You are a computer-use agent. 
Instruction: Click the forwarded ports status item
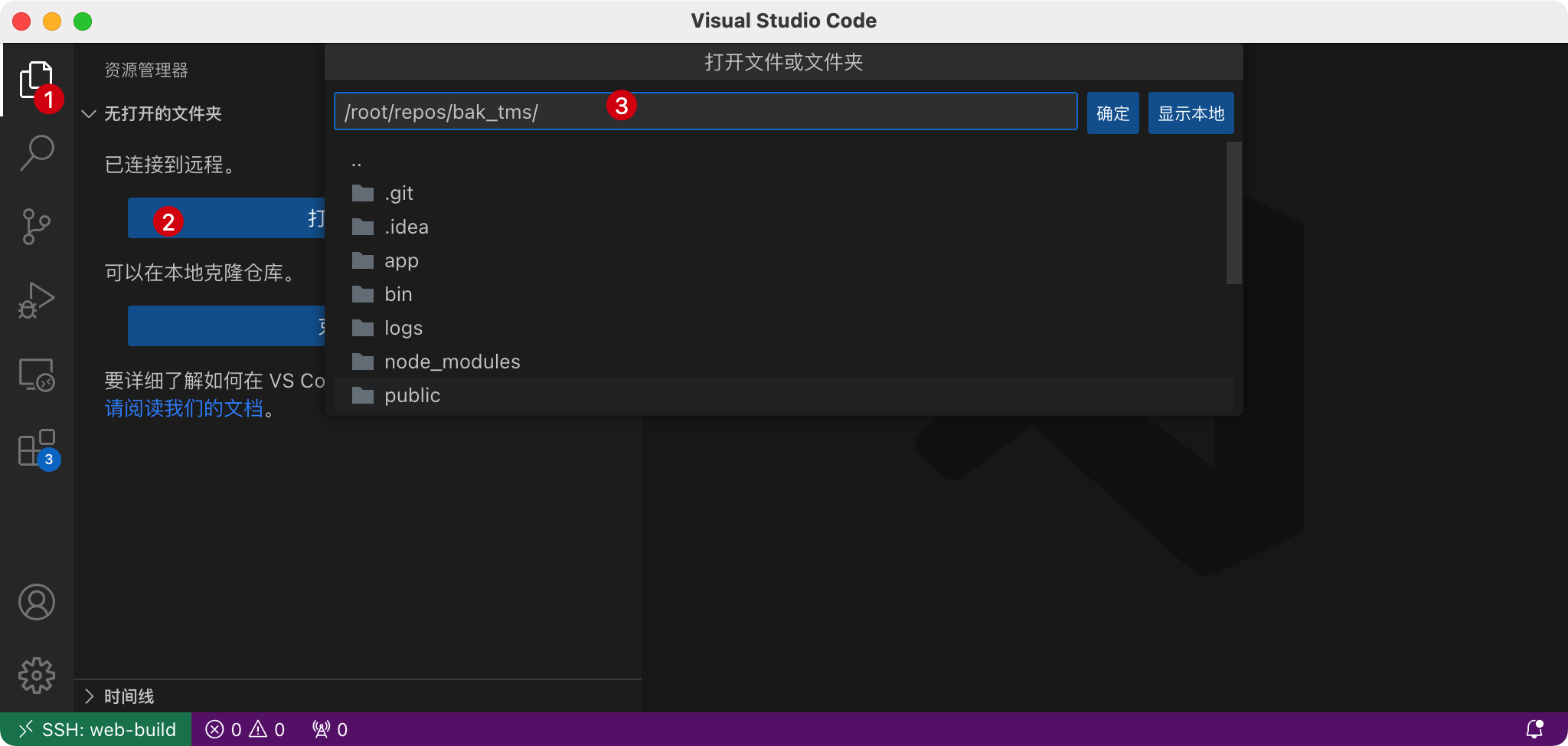(330, 729)
